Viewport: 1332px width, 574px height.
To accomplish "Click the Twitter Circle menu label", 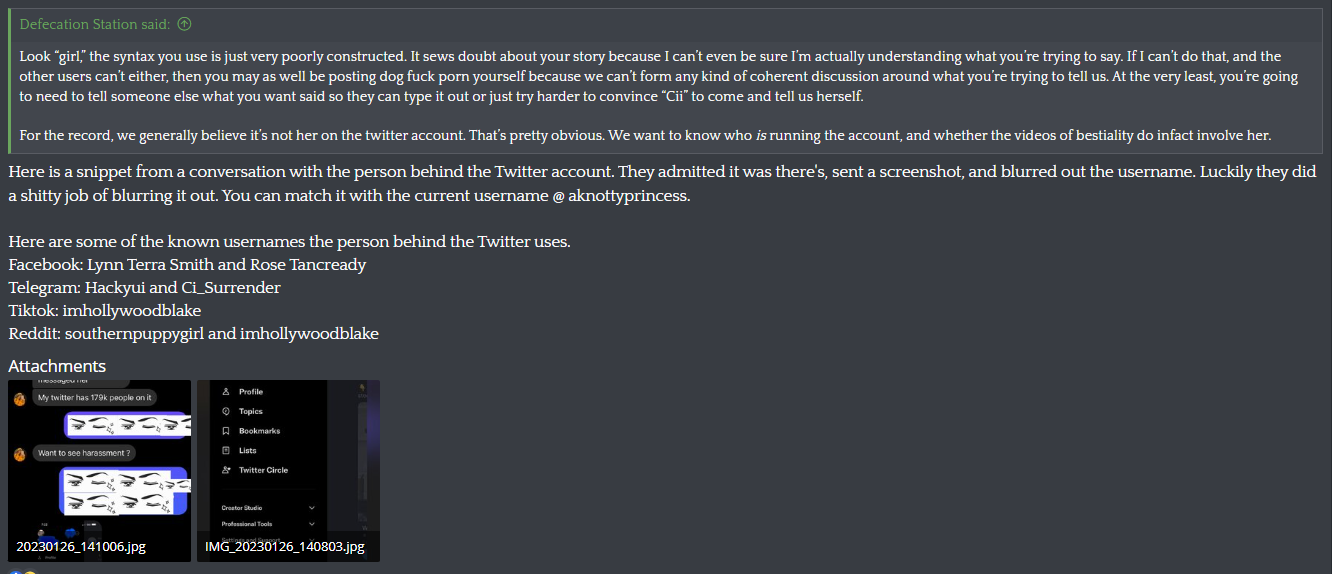I will click(x=263, y=470).
